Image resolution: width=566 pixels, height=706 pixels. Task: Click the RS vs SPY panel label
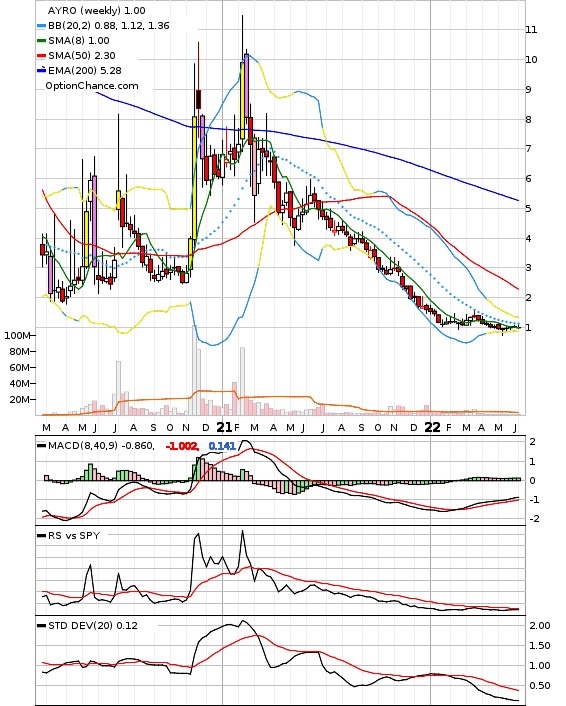pos(74,536)
